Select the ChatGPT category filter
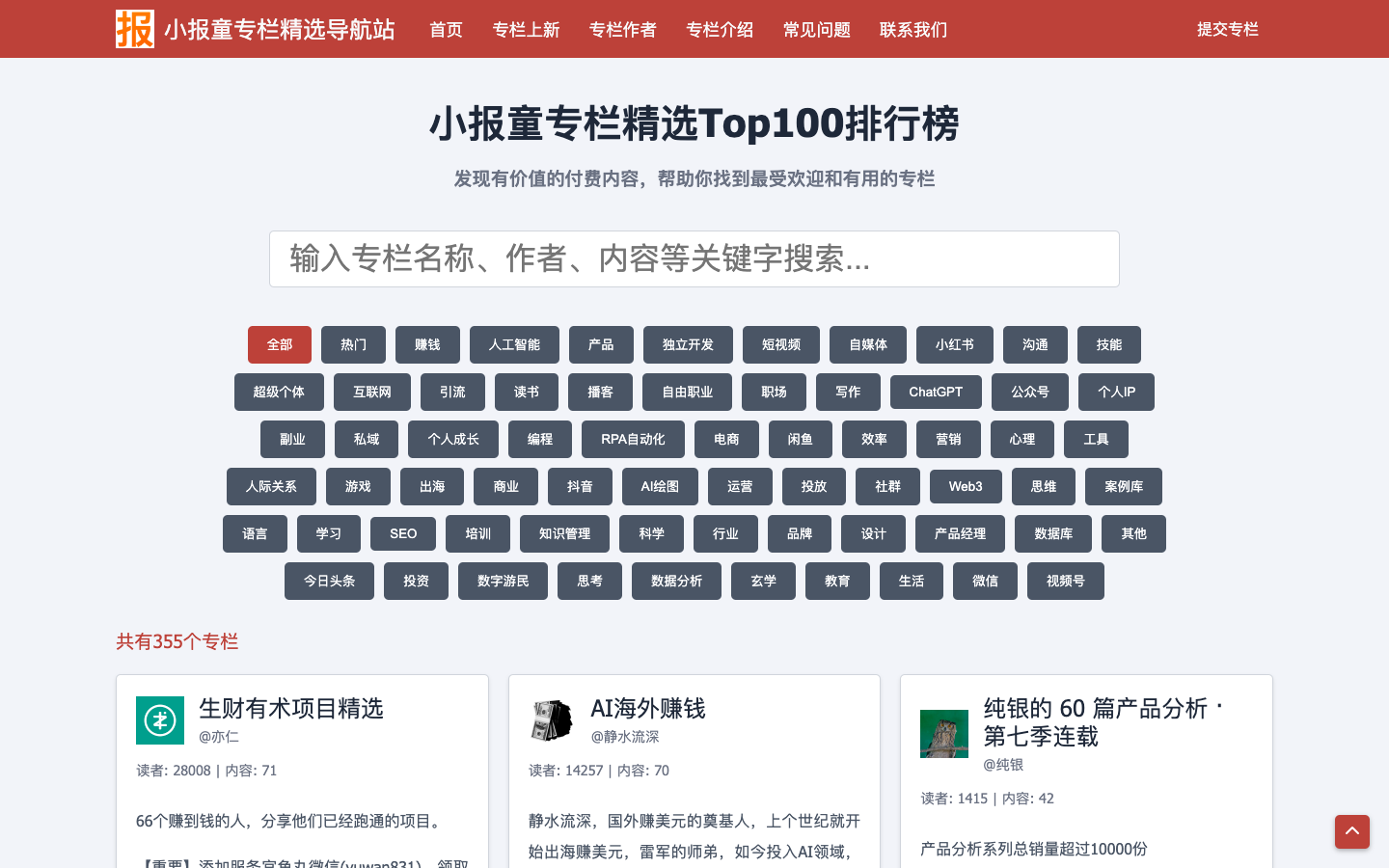This screenshot has width=1389, height=868. pyautogui.click(x=936, y=392)
